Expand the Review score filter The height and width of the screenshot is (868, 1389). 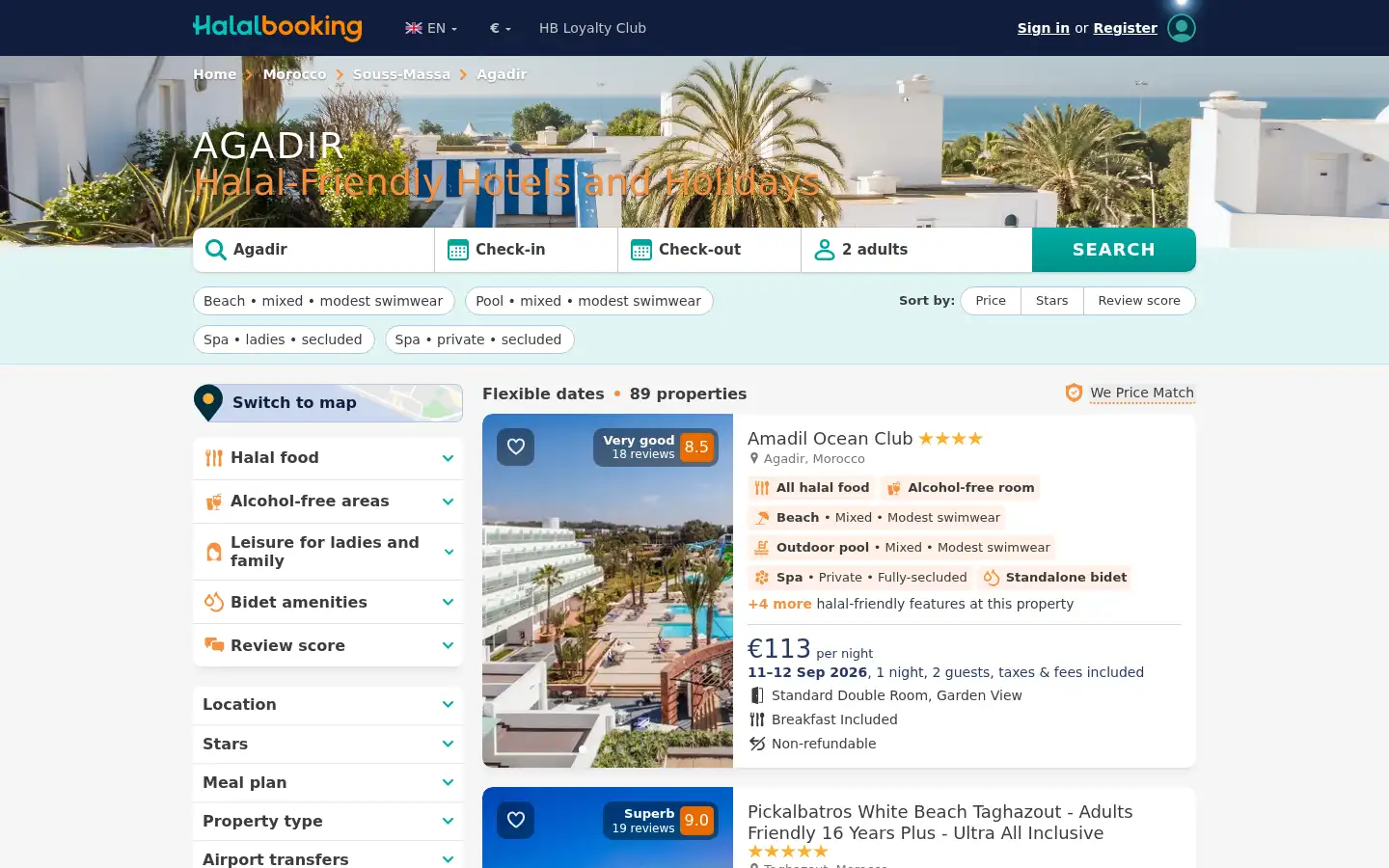click(x=328, y=645)
